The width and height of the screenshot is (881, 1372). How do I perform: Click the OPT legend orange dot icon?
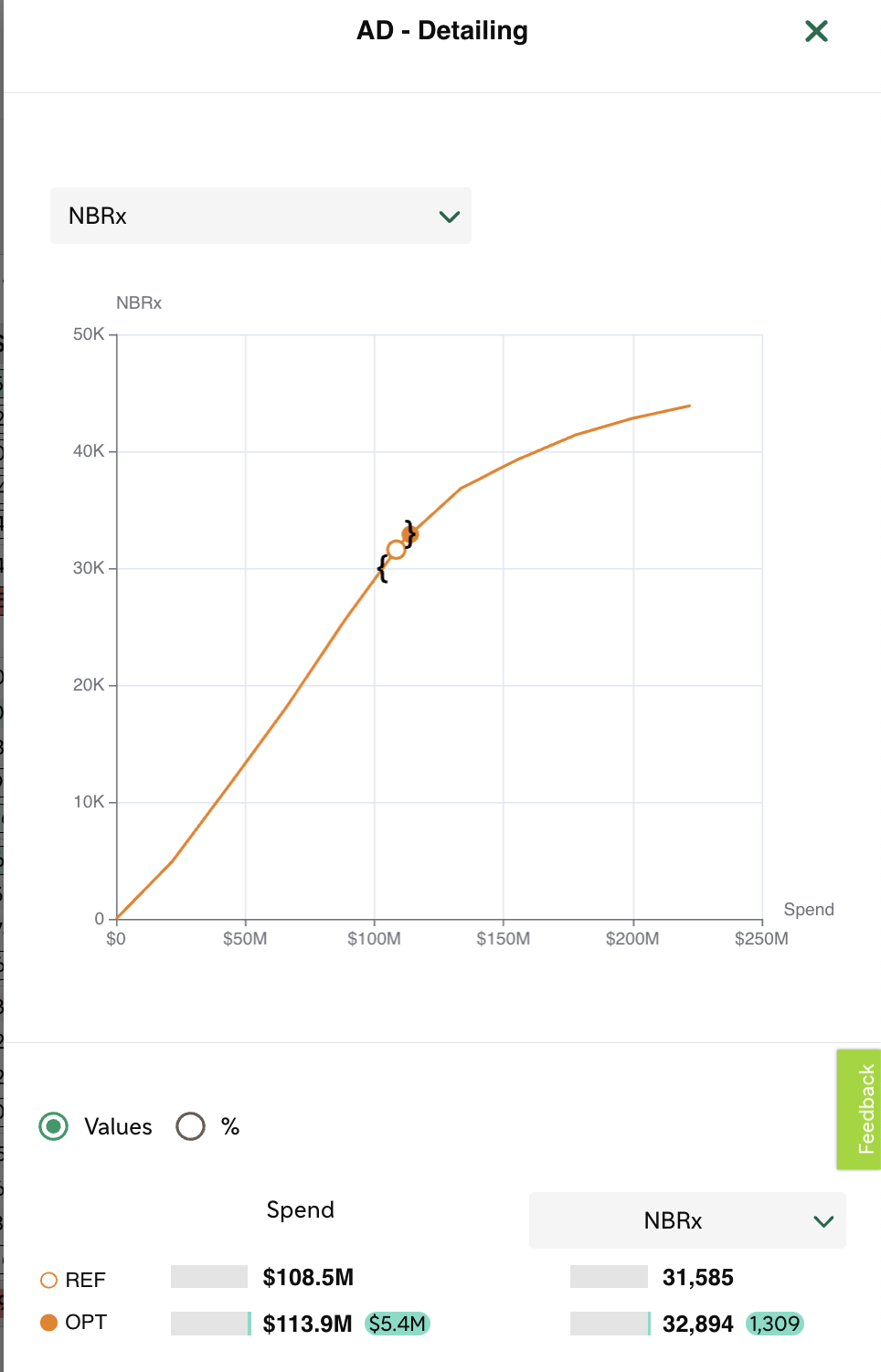[x=49, y=1323]
